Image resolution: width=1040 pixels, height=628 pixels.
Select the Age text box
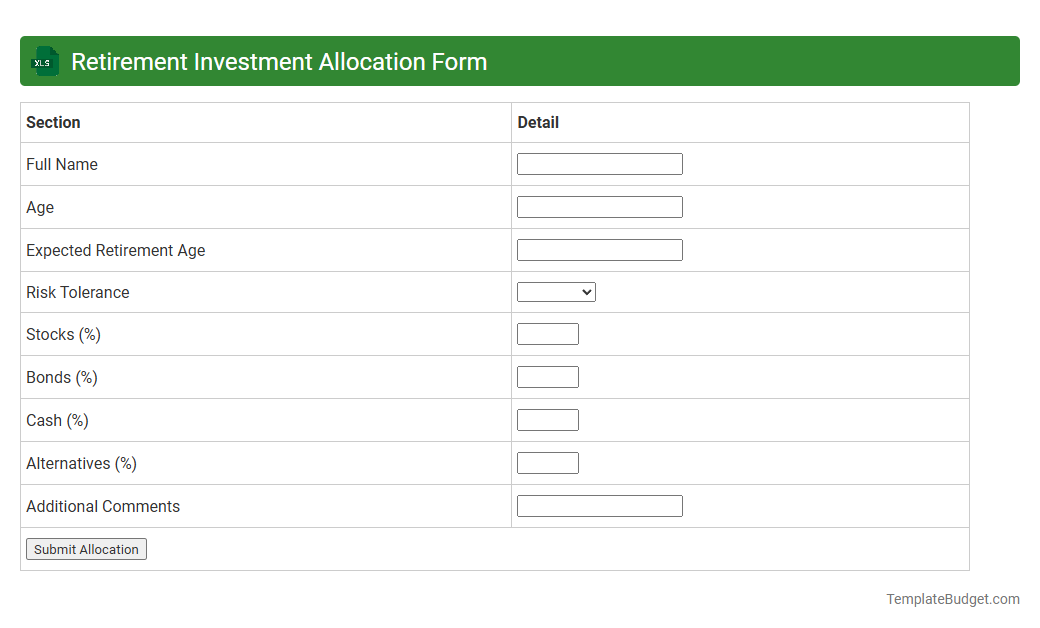[599, 206]
